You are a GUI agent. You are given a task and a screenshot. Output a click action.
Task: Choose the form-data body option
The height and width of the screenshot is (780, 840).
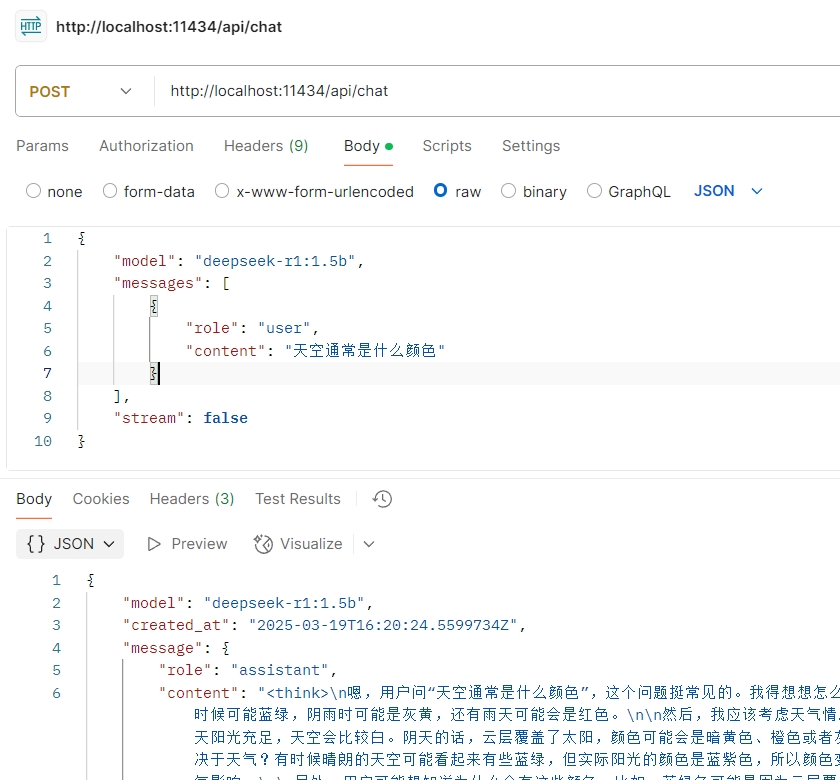point(110,191)
